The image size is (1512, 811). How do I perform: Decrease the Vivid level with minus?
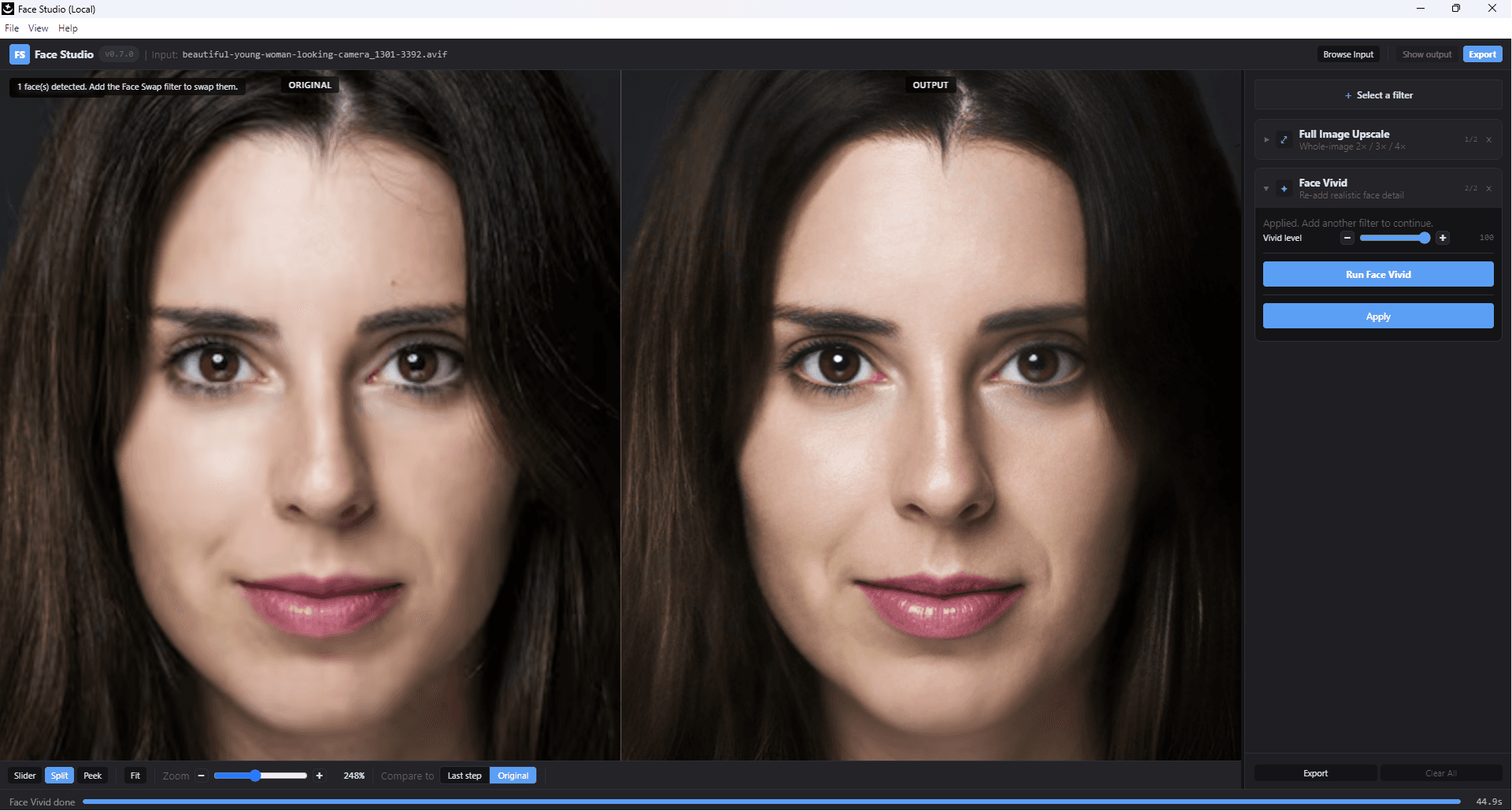(1347, 238)
